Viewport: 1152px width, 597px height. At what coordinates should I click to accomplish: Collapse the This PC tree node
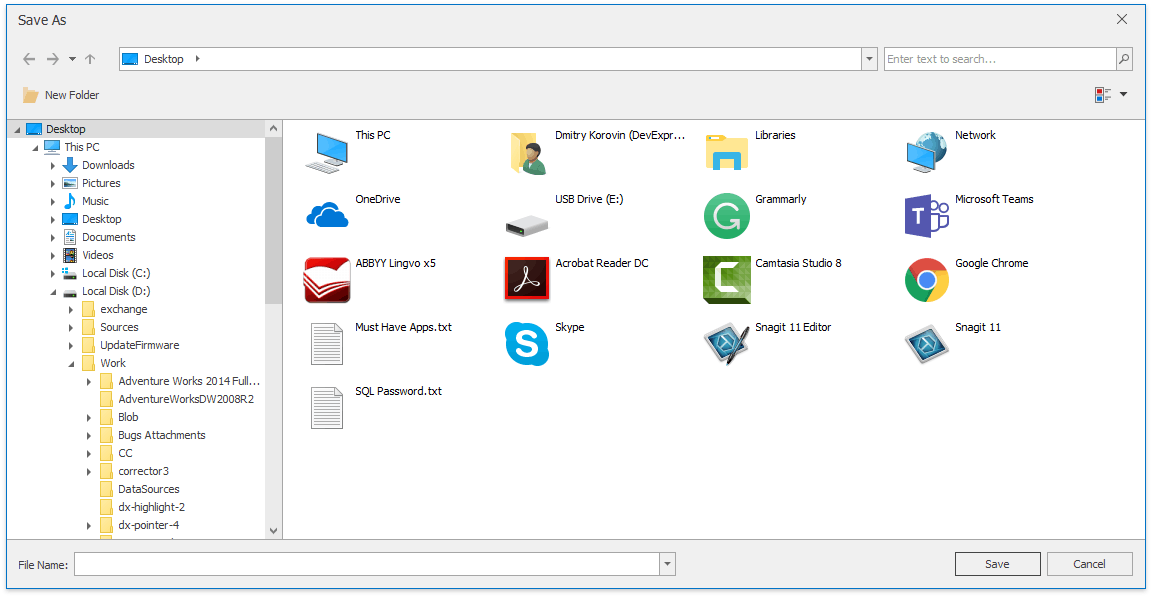tap(35, 148)
